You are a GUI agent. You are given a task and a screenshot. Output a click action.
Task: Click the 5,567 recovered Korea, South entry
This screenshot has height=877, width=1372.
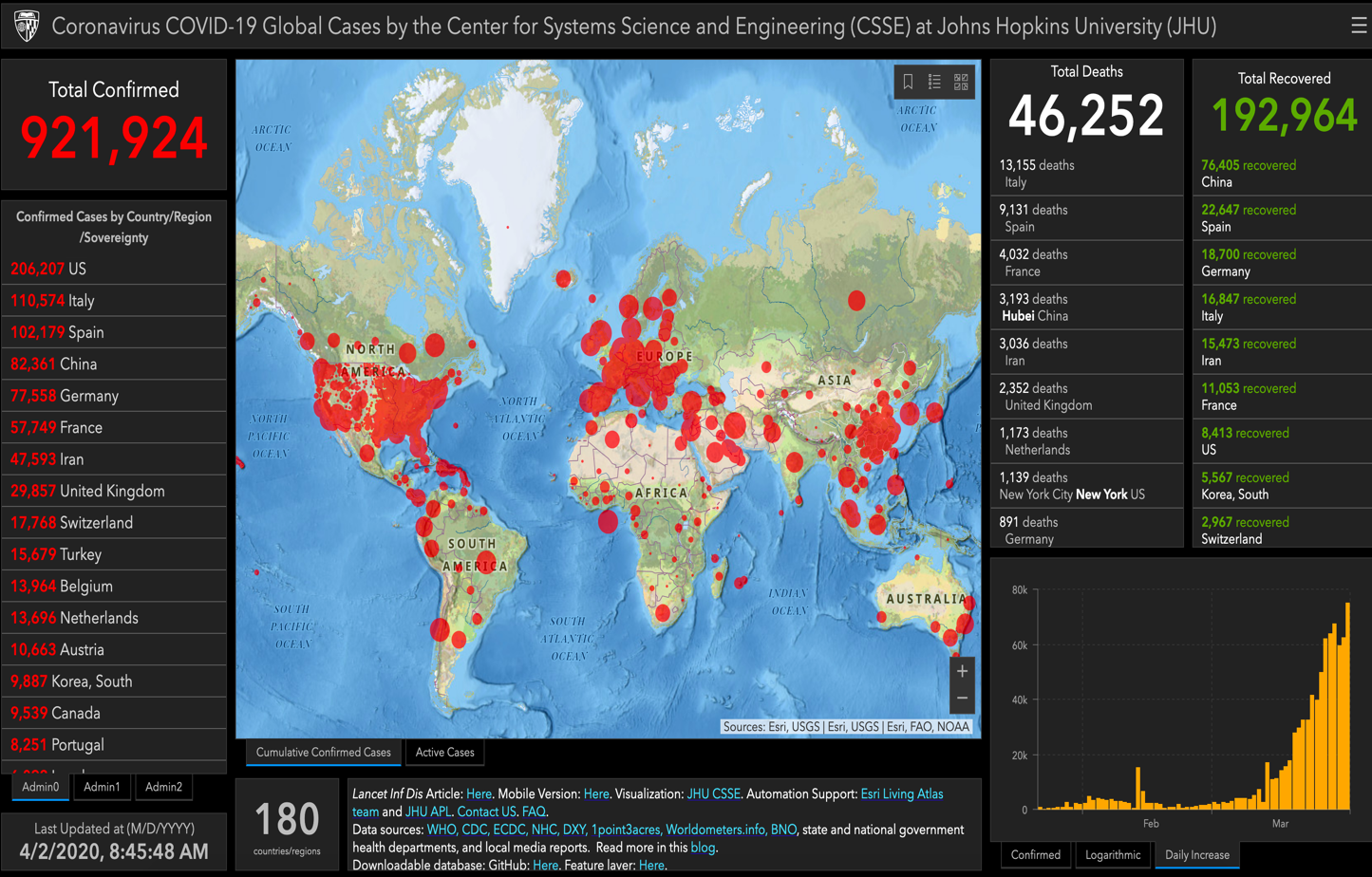tap(1283, 486)
